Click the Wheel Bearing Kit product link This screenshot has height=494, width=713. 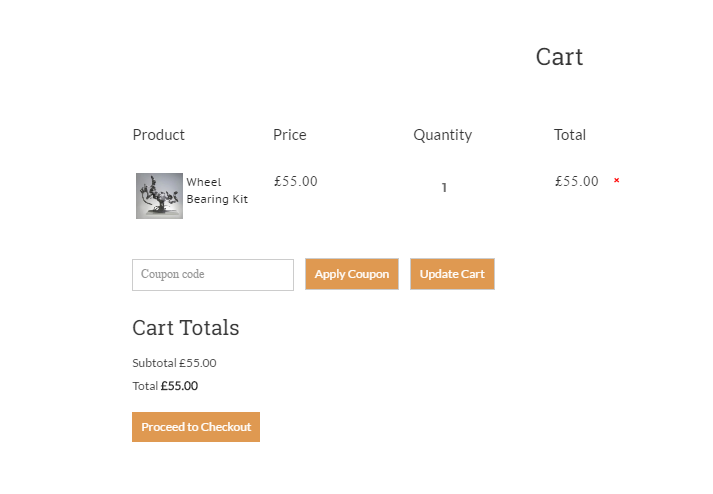tap(217, 190)
